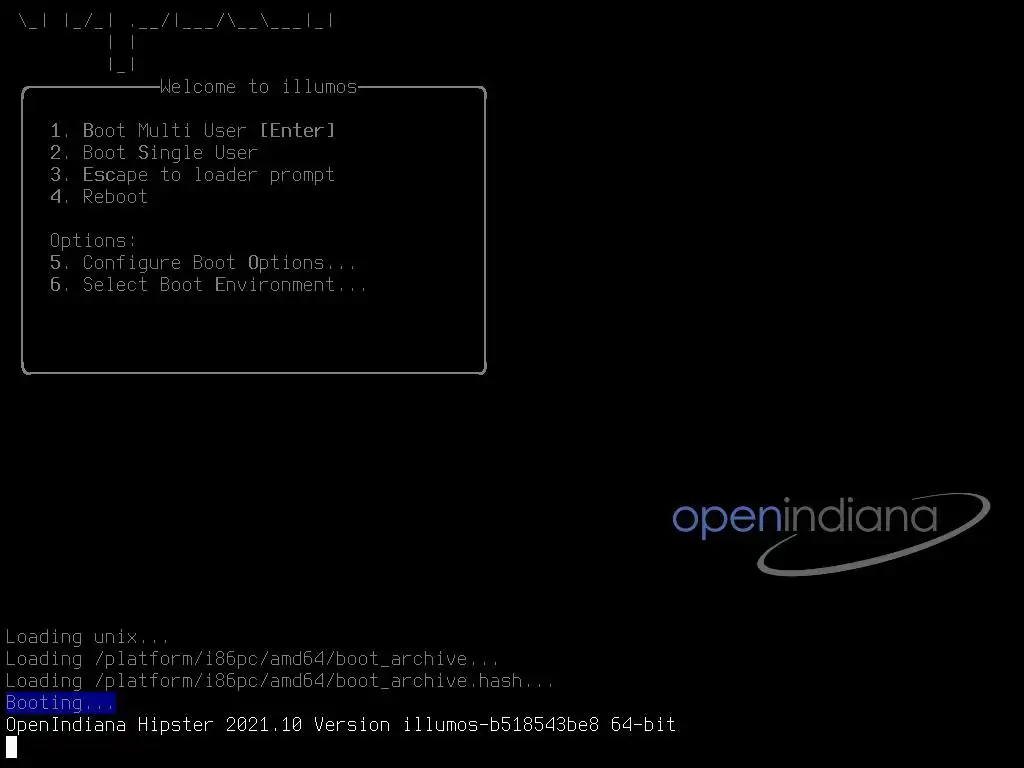Screen dimensions: 1024x768
Task: Select Boot Multi User menu entry
Action: click(x=193, y=131)
